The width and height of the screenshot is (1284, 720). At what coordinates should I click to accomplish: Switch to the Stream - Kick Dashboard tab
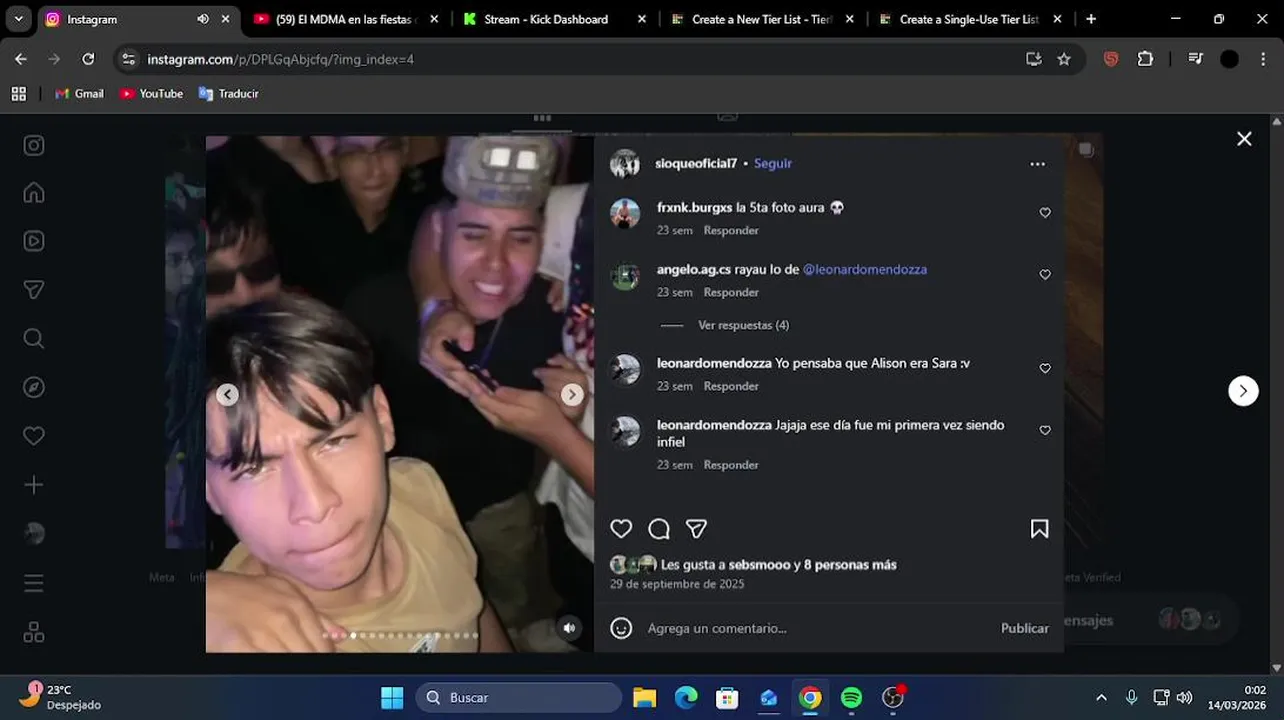(x=555, y=19)
